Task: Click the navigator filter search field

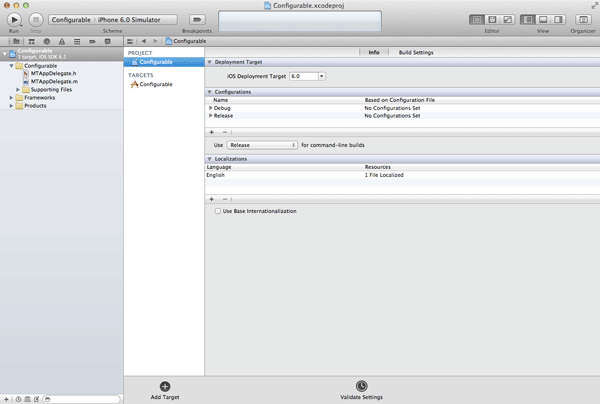Action: (82, 399)
